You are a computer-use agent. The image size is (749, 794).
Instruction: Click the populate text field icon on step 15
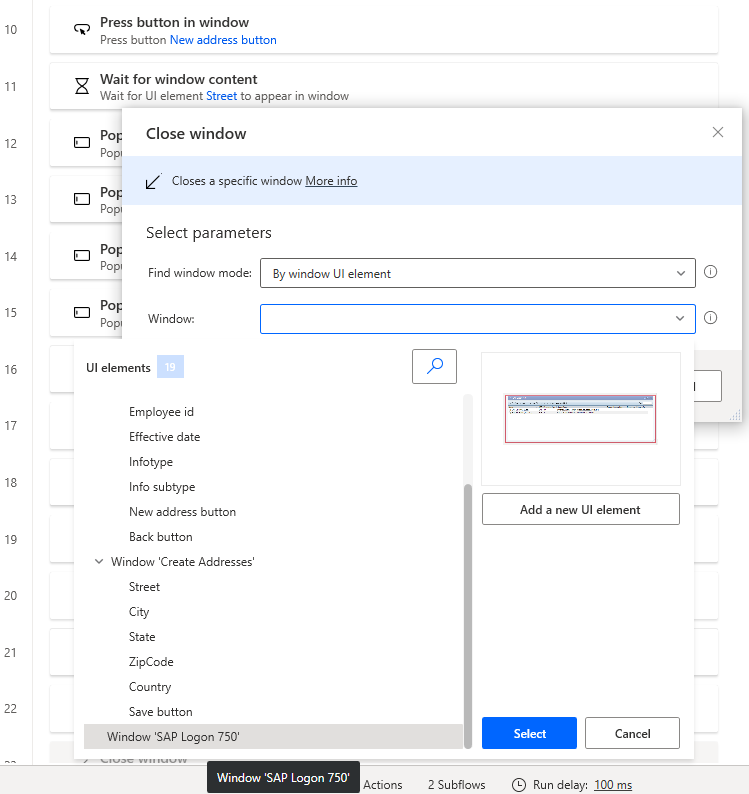[x=82, y=312]
